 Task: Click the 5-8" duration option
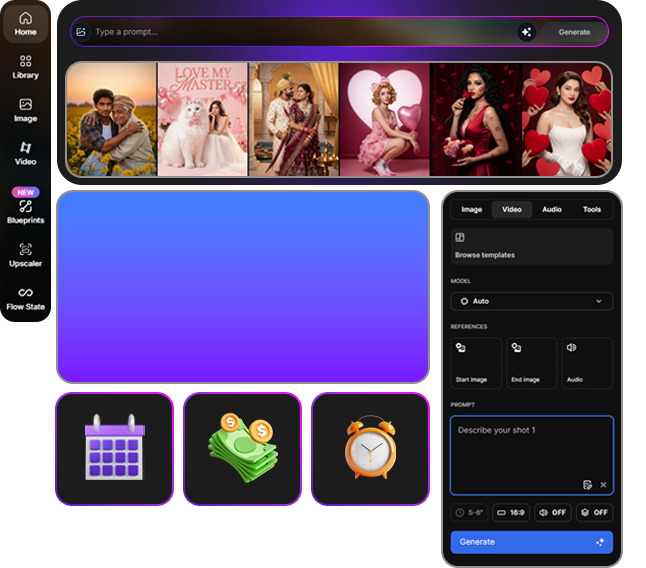tap(468, 513)
